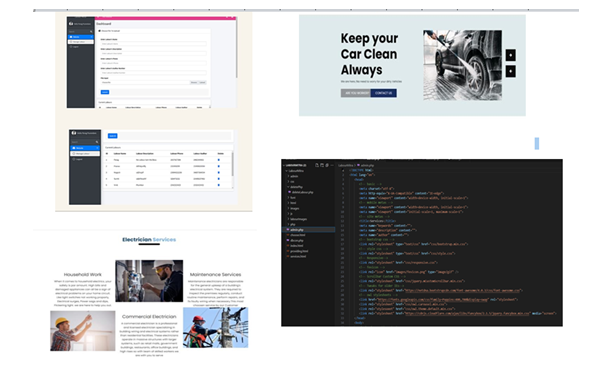Select Logout in the labour table dashboard sidebar

(x=79, y=159)
